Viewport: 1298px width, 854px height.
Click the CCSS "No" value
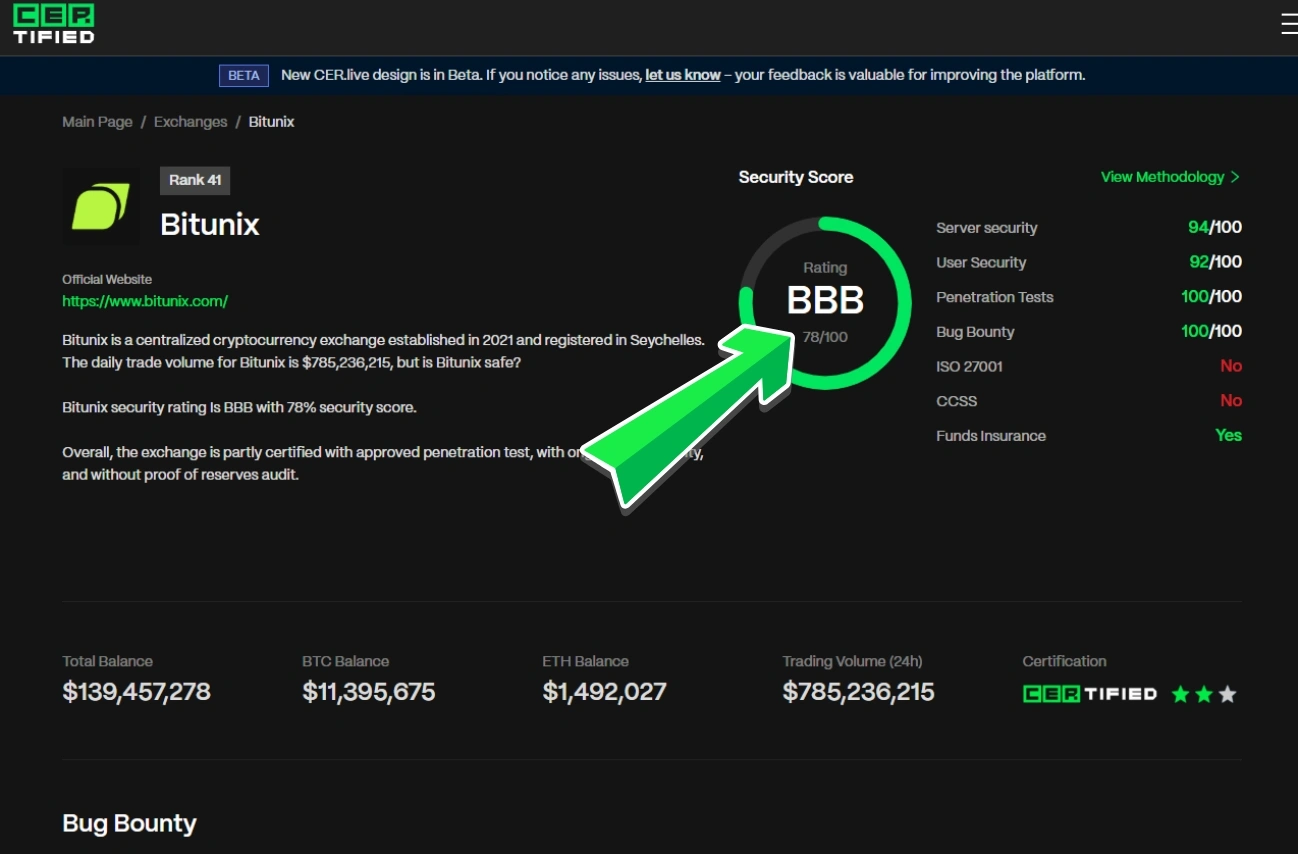tap(1231, 401)
